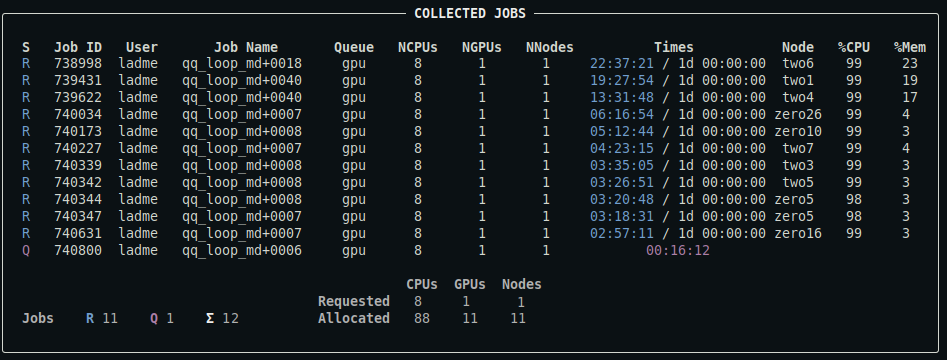Select job ID 740339
The width and height of the screenshot is (947, 360).
[78, 165]
